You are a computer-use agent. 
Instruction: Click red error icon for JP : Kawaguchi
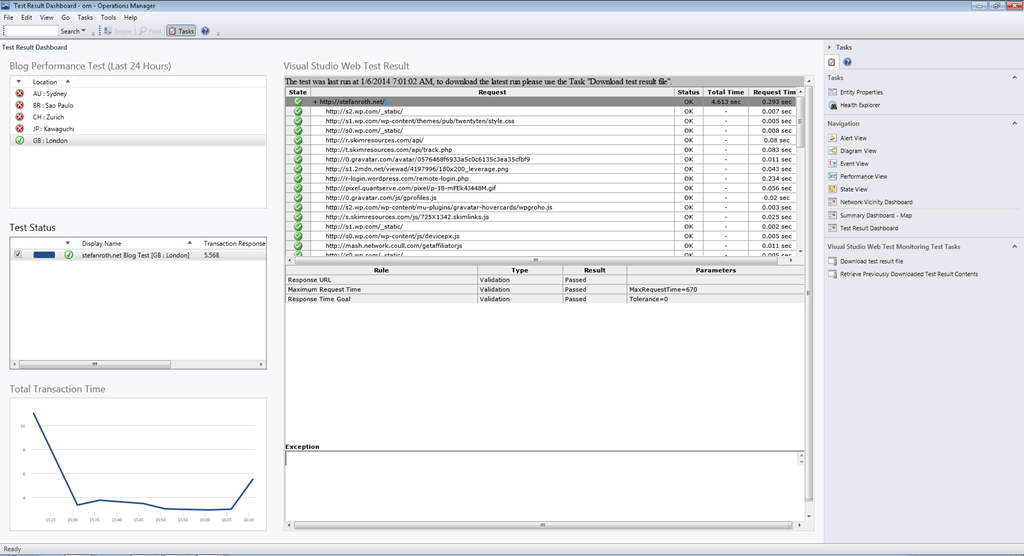(x=20, y=129)
